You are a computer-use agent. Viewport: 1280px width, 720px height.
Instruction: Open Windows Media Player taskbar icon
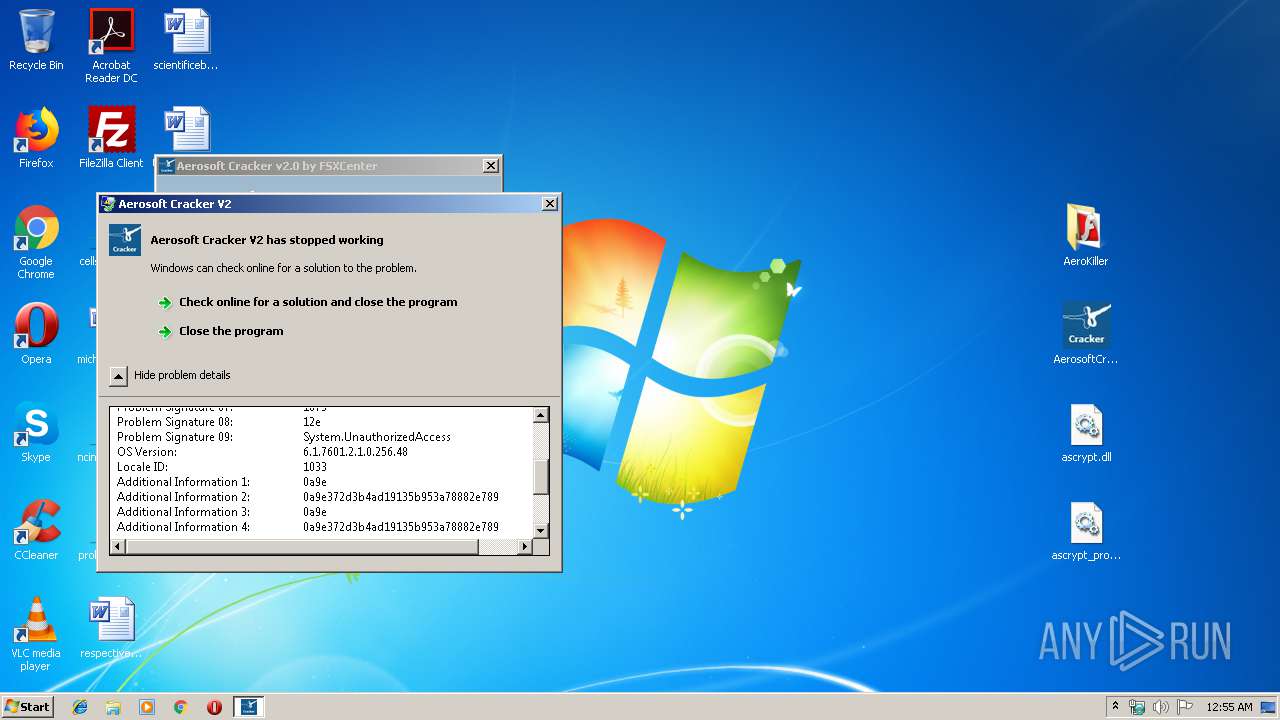(147, 707)
